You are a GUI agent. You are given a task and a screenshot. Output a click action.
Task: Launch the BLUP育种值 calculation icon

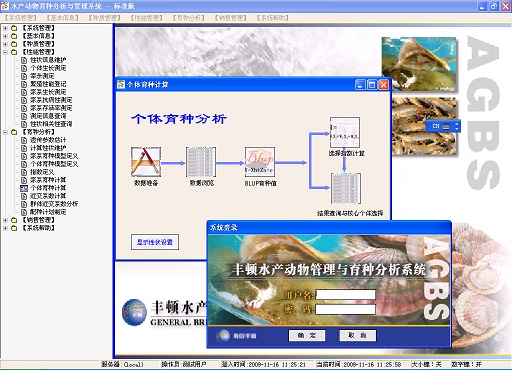(260, 162)
